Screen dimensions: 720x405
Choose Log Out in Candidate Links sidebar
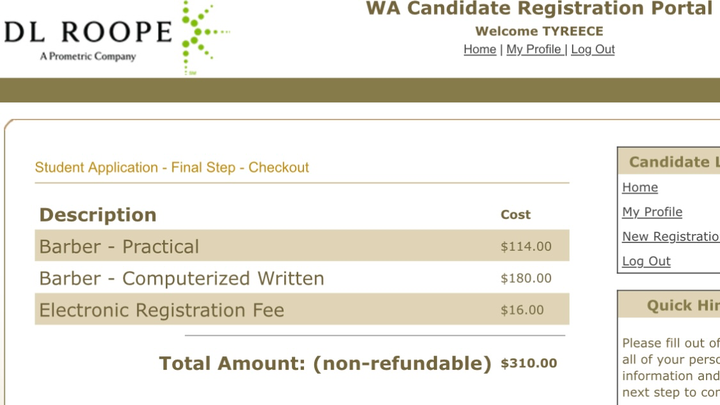[646, 261]
